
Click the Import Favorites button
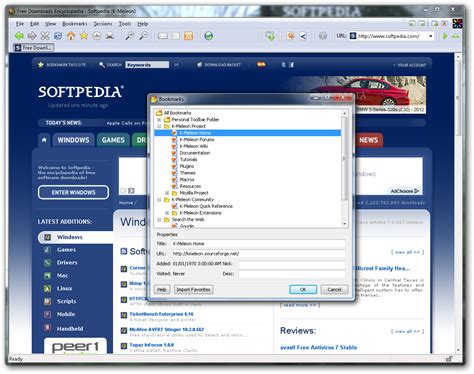(x=193, y=289)
